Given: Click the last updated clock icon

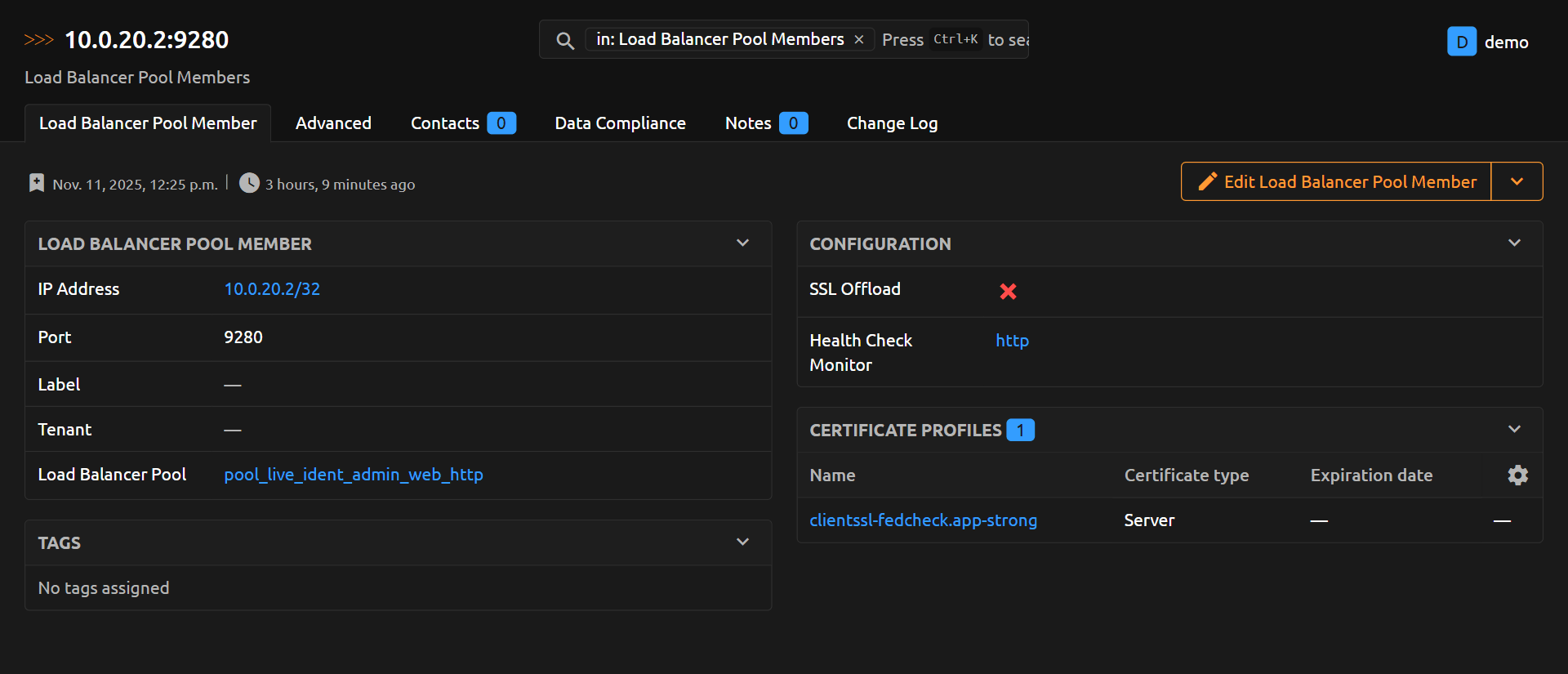Looking at the screenshot, I should coord(249,183).
